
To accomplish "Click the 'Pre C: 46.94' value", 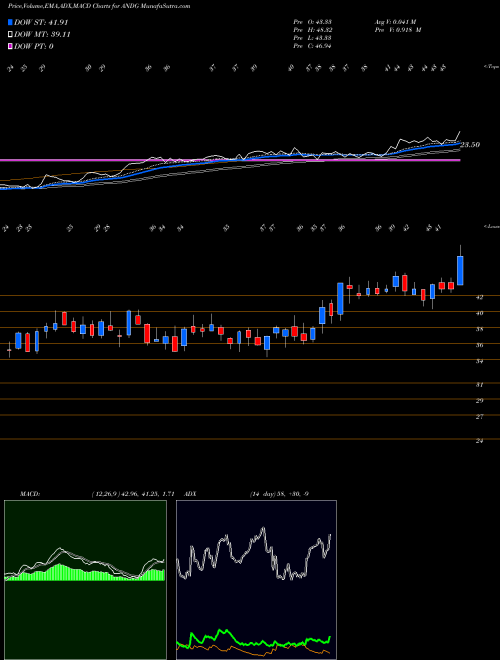I will pos(312,46).
